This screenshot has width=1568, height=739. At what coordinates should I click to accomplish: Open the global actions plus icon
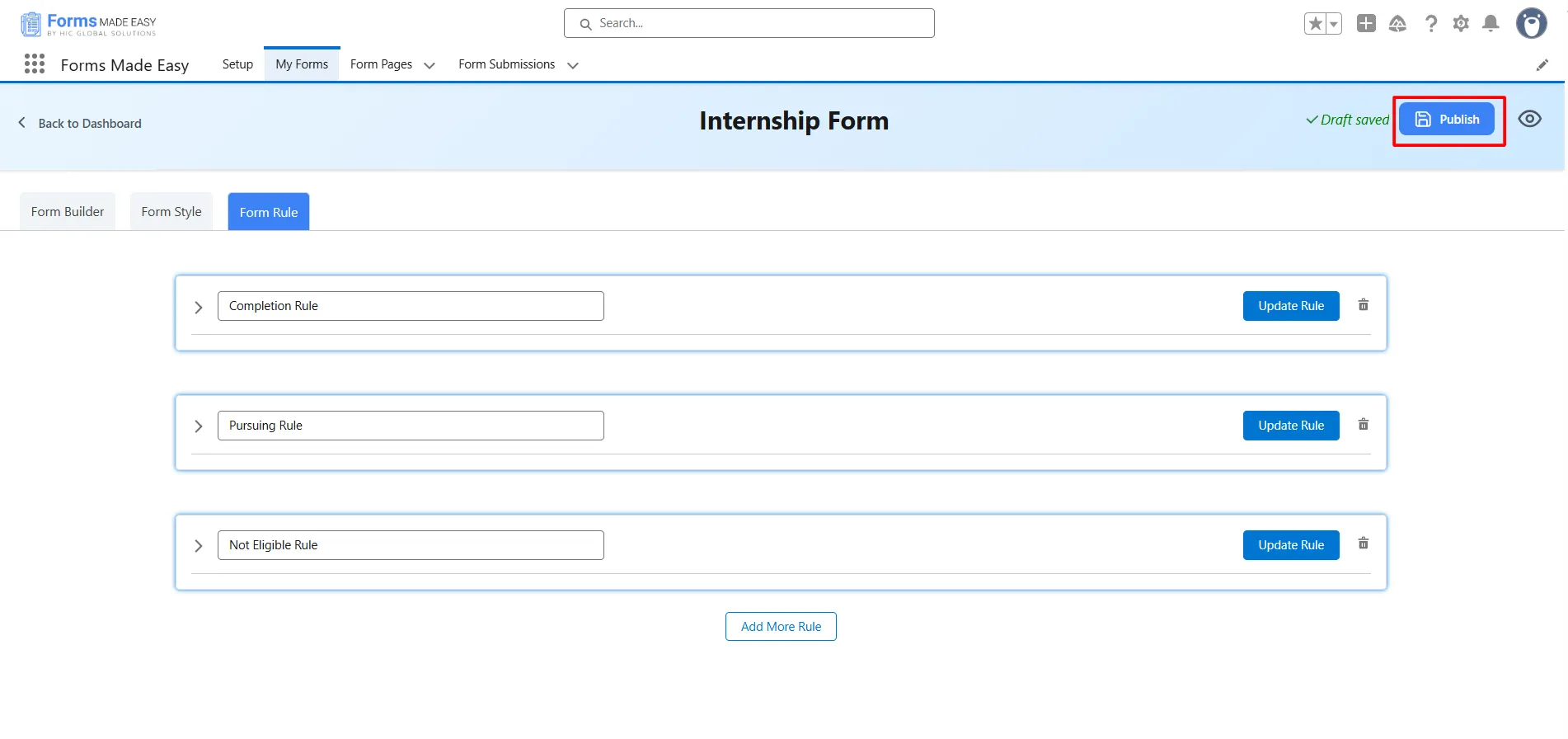(1366, 24)
